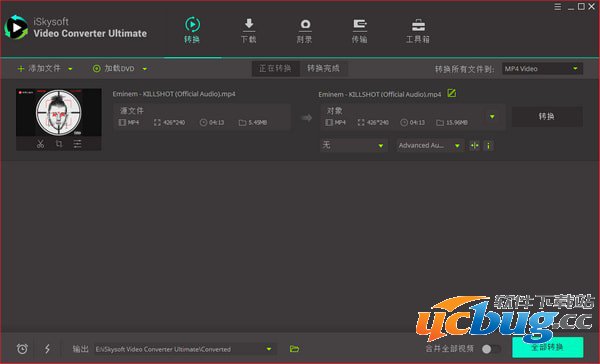Expand the 添加文件 dropdown arrow
Viewport: 600px width, 364px height.
[x=70, y=69]
